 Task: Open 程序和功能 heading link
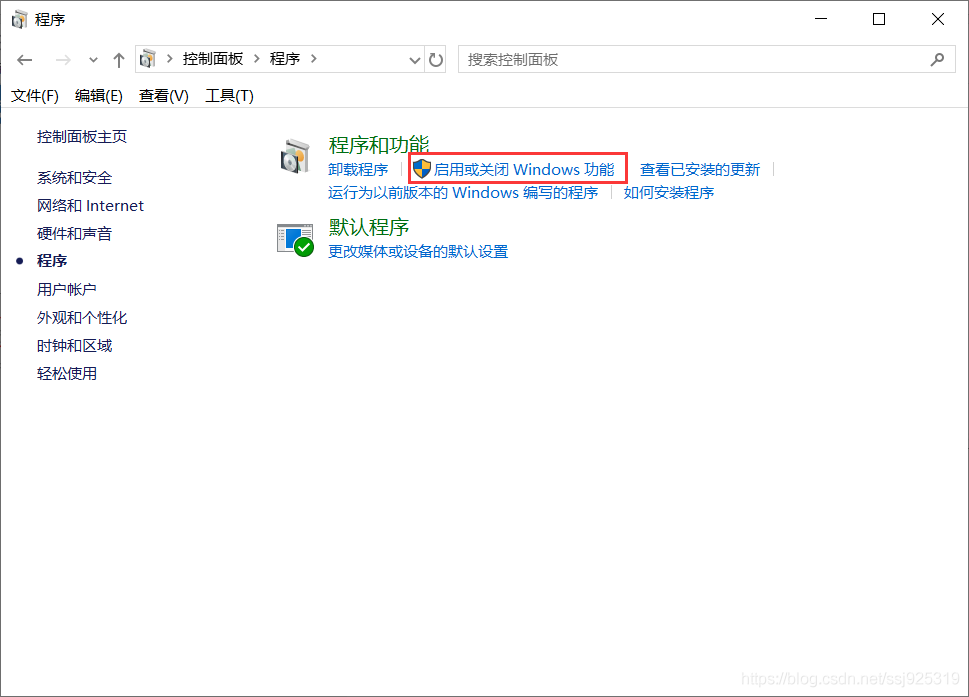click(379, 145)
